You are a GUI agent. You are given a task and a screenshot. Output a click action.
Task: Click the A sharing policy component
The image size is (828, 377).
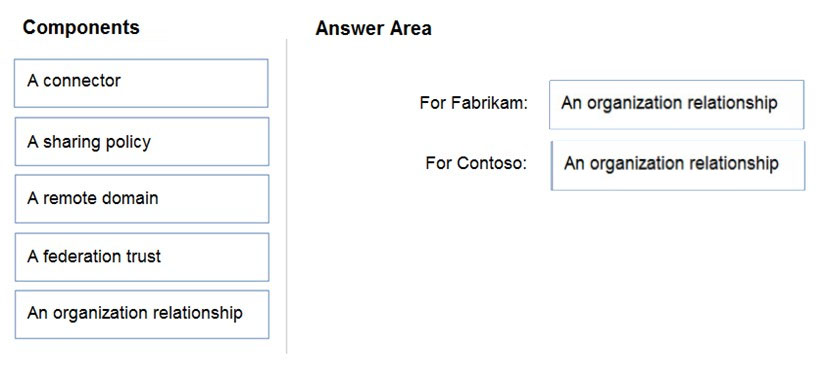142,142
